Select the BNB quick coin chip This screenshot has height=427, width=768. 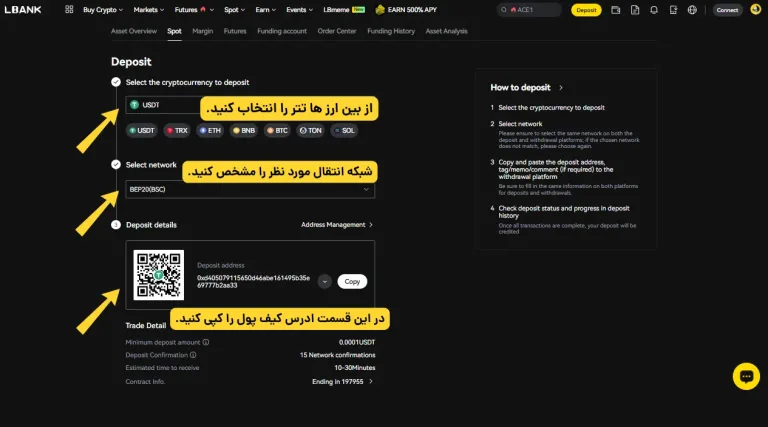243,130
